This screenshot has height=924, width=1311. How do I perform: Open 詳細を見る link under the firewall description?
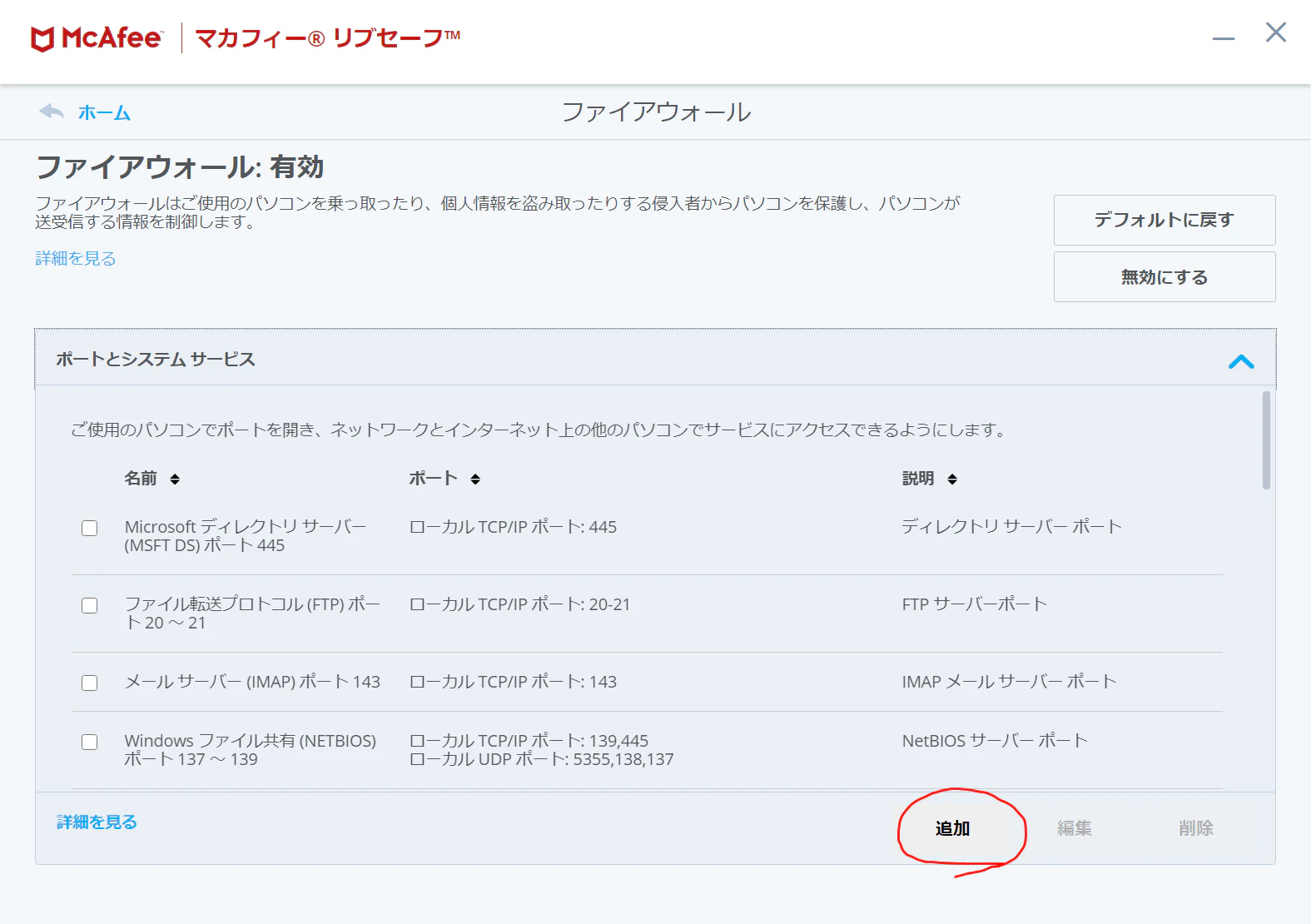[x=76, y=258]
